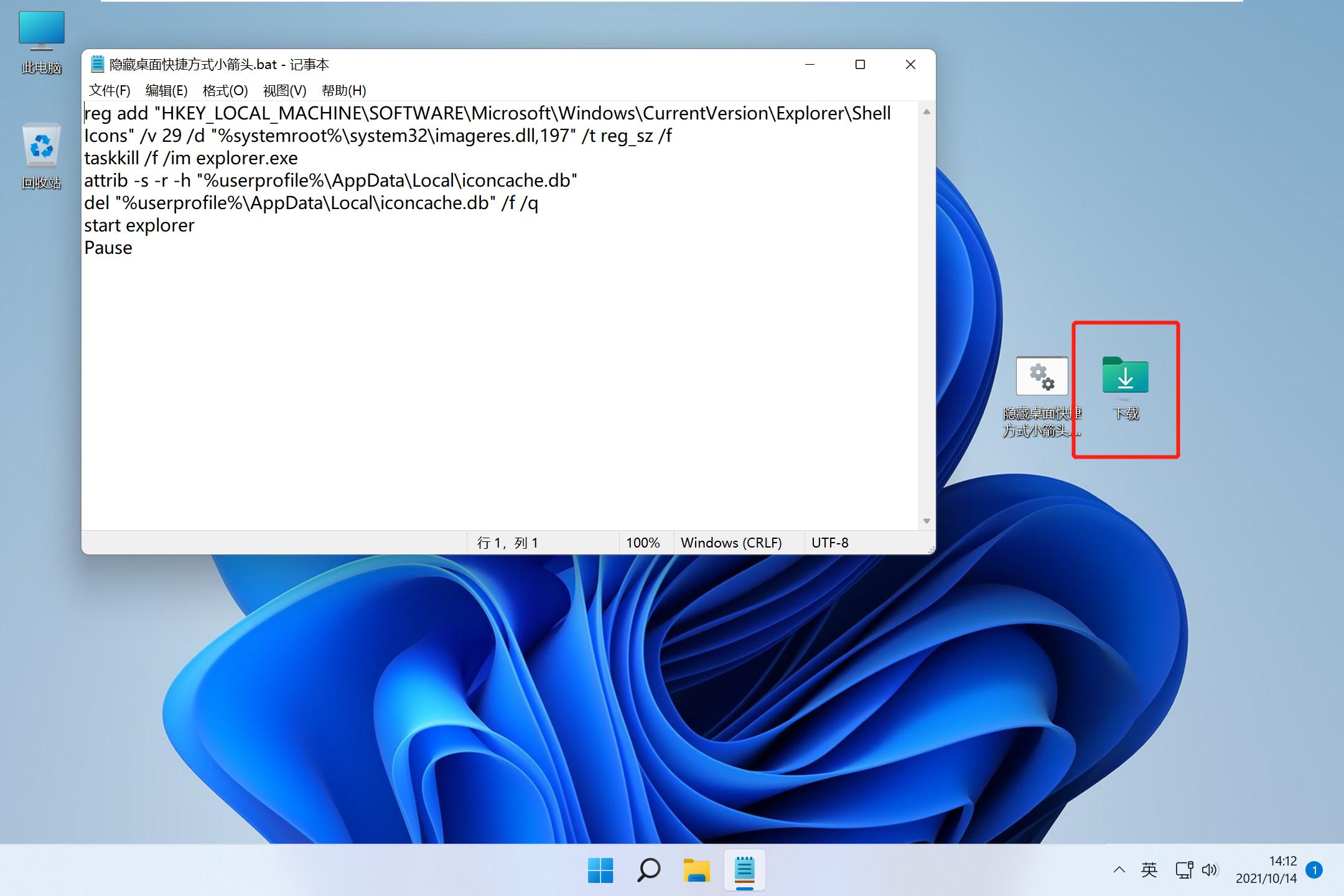Click the UTF-8 encoding indicator in status bar
The height and width of the screenshot is (896, 1344).
click(831, 542)
